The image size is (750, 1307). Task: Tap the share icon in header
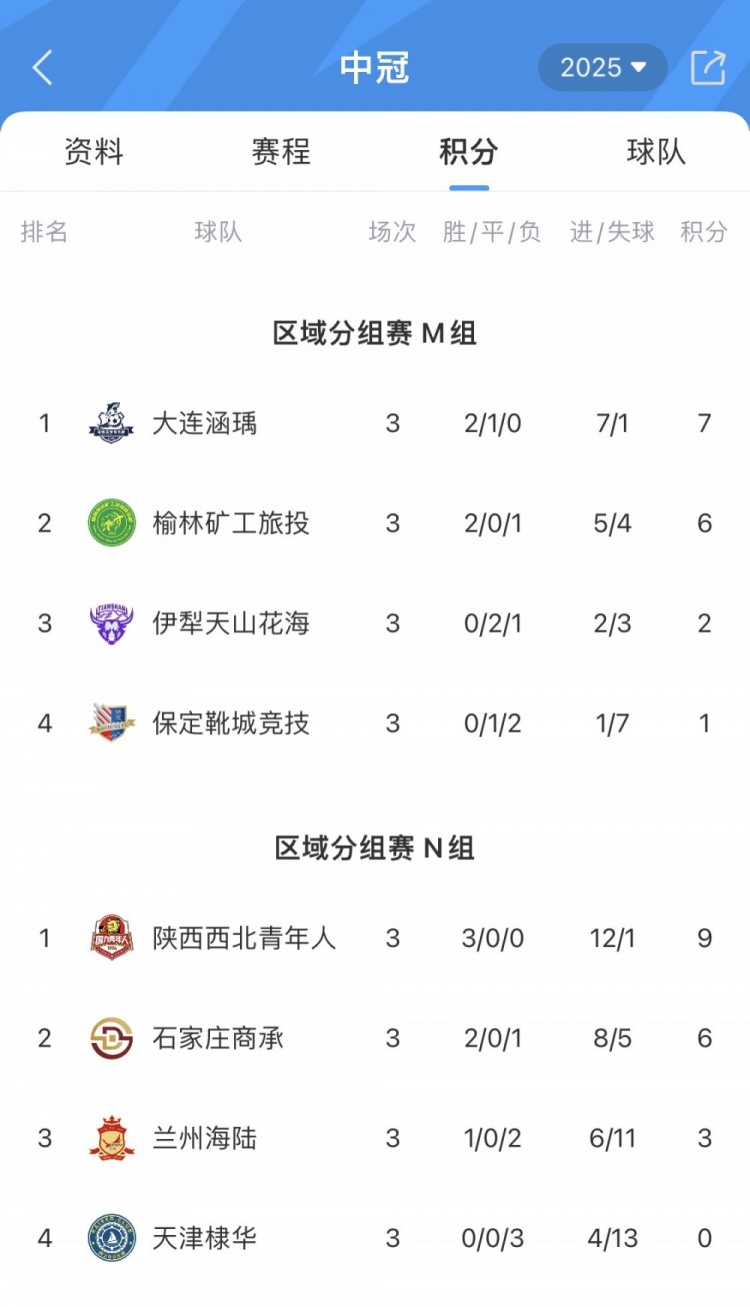pyautogui.click(x=708, y=68)
